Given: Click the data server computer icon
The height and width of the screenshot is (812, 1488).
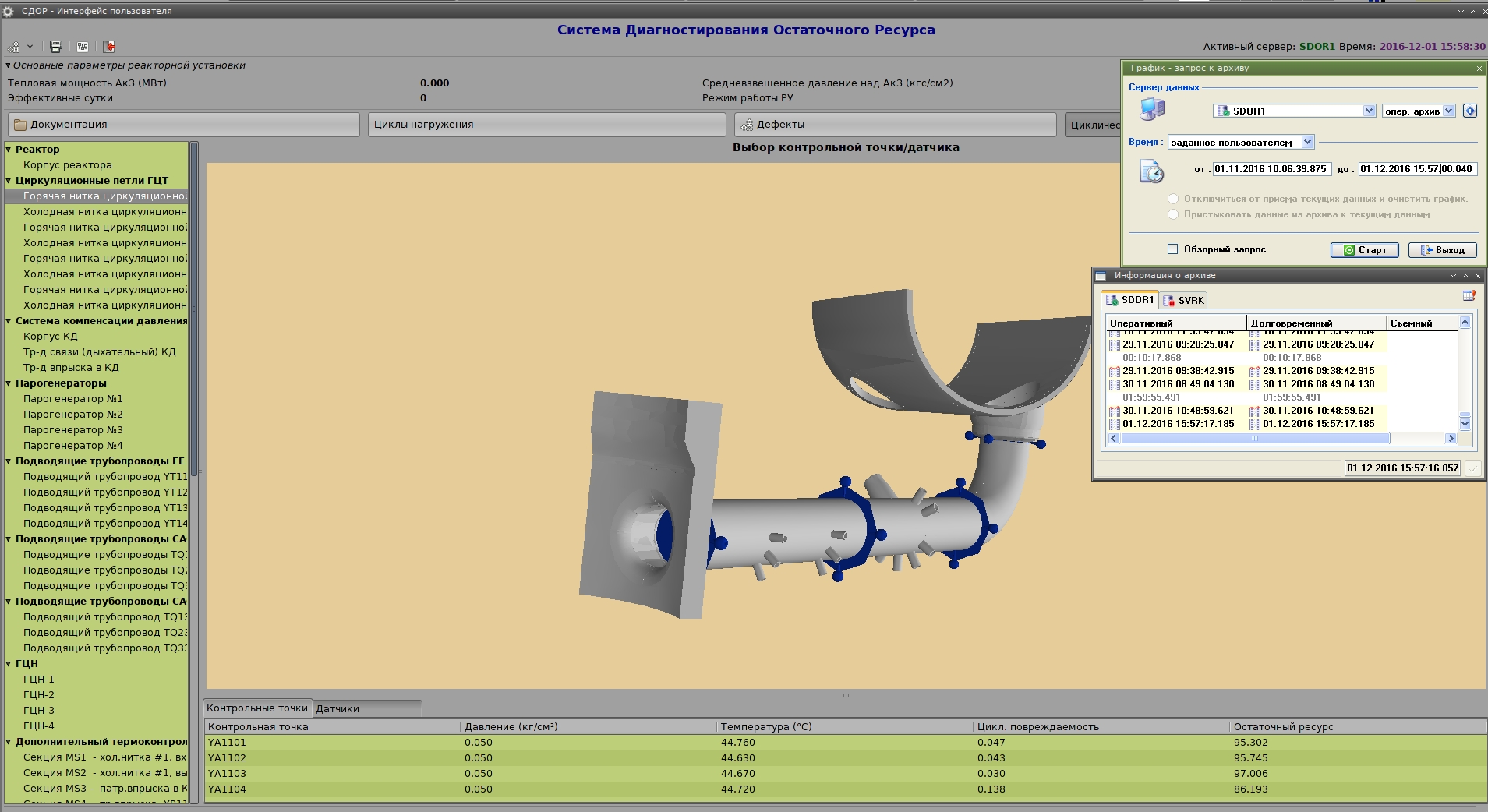Looking at the screenshot, I should (x=1151, y=109).
